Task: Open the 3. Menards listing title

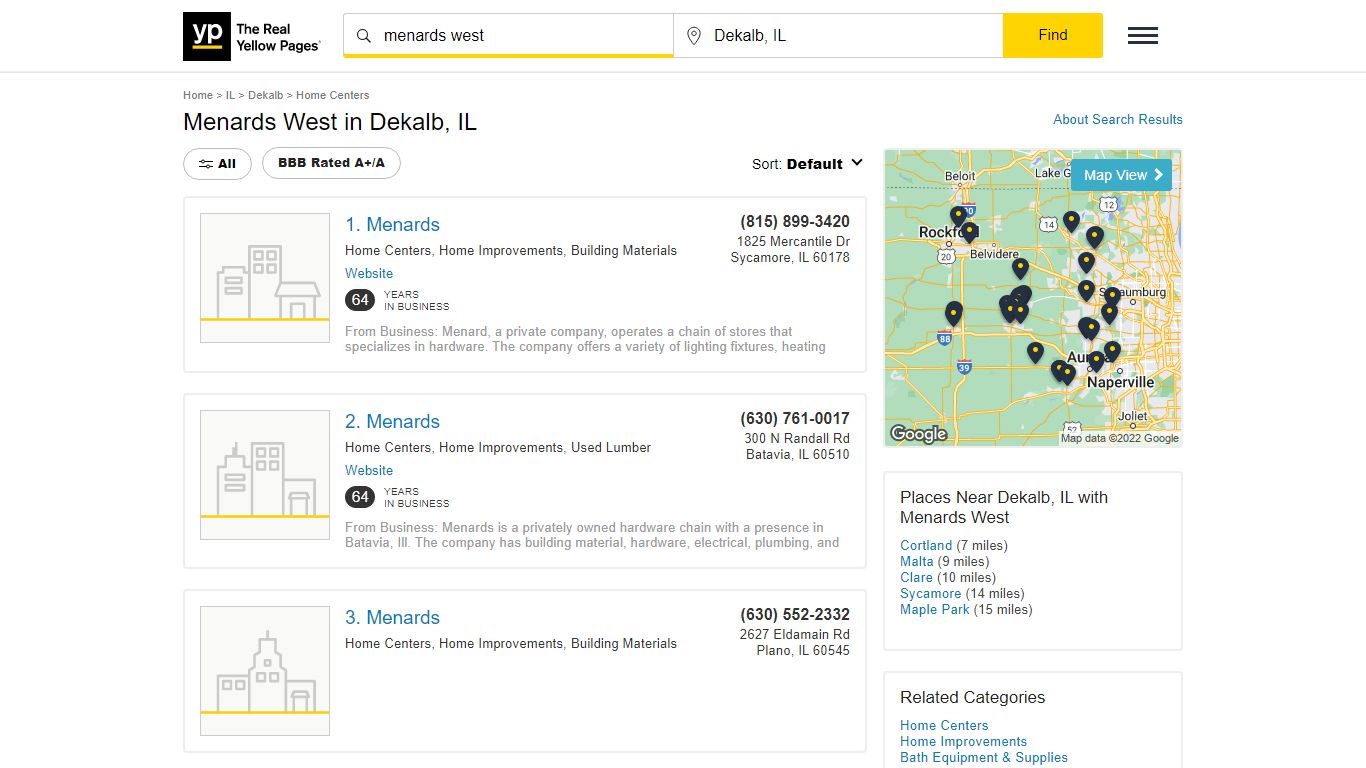Action: pos(392,618)
